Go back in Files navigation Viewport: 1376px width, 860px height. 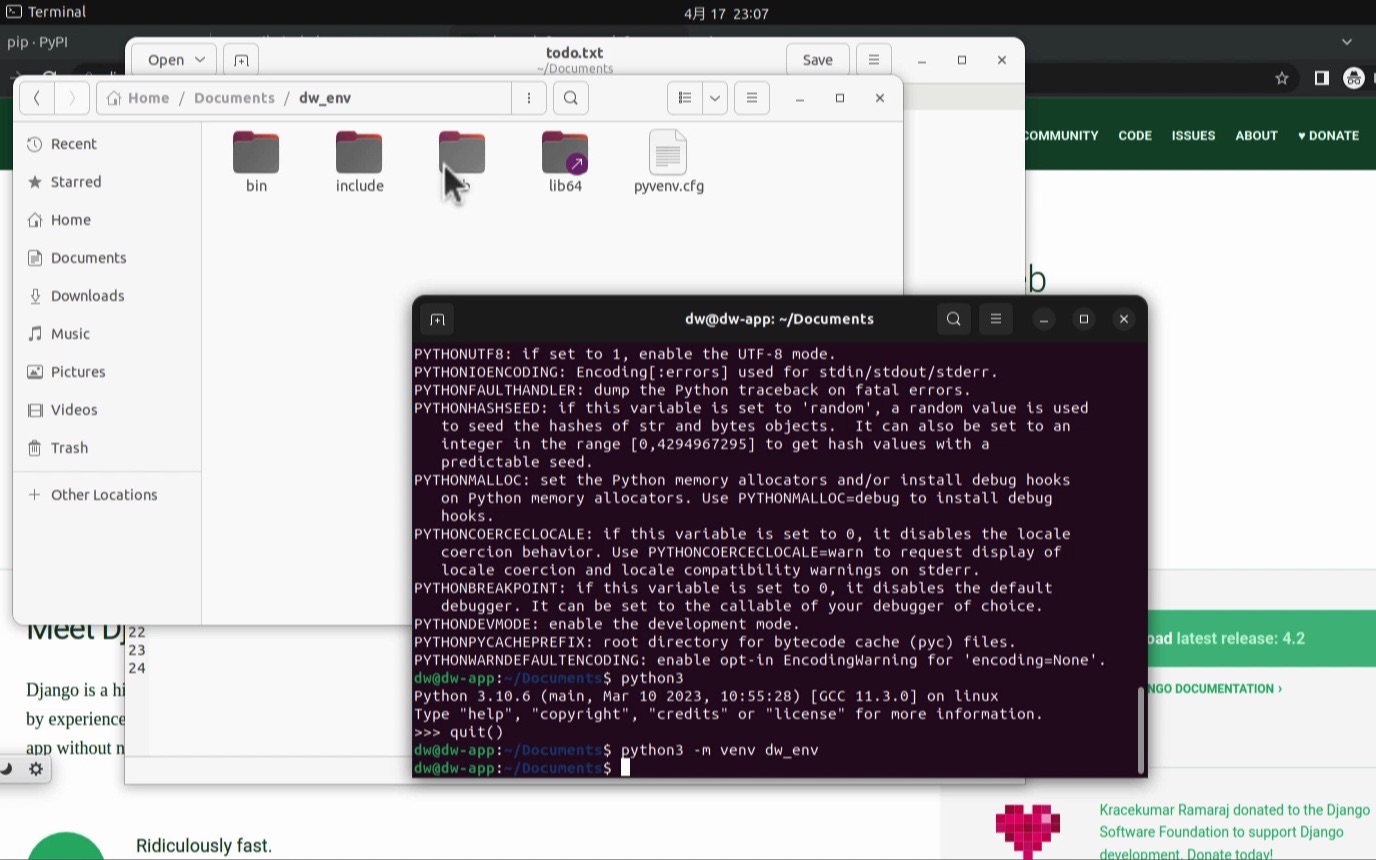(37, 98)
